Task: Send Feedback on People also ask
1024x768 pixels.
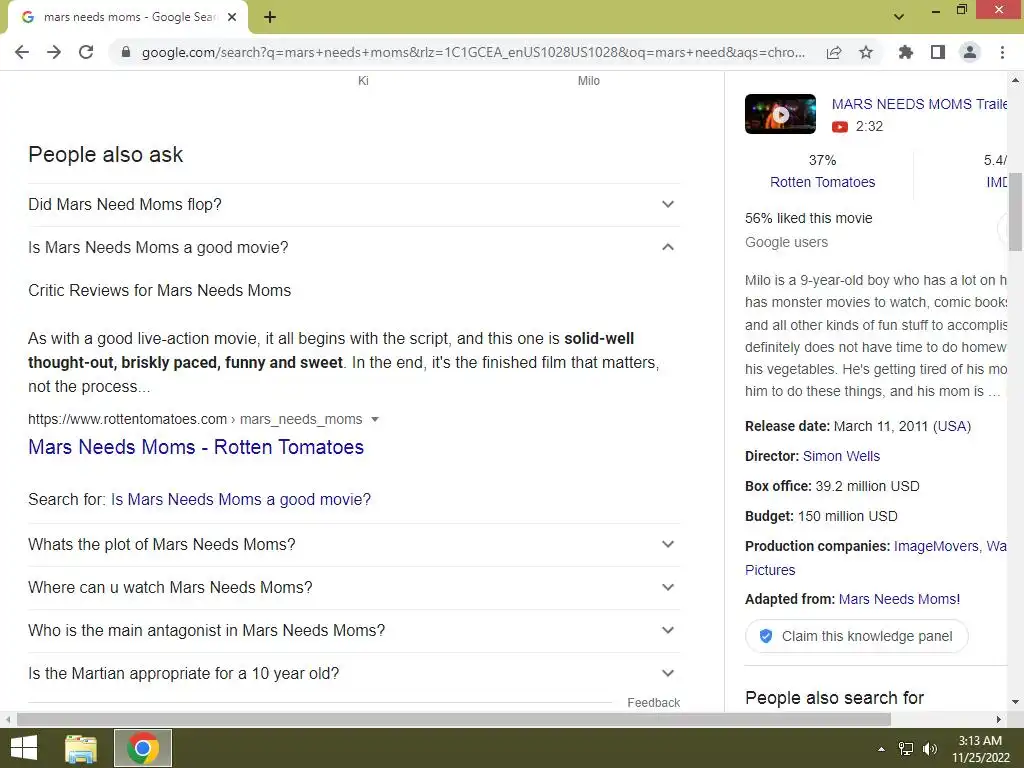Action: click(653, 703)
